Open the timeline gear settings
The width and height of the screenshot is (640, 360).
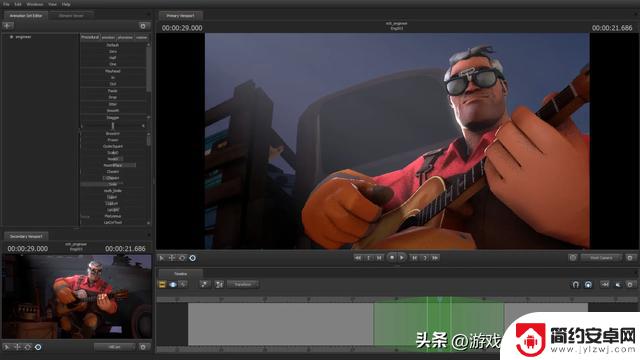point(630,284)
